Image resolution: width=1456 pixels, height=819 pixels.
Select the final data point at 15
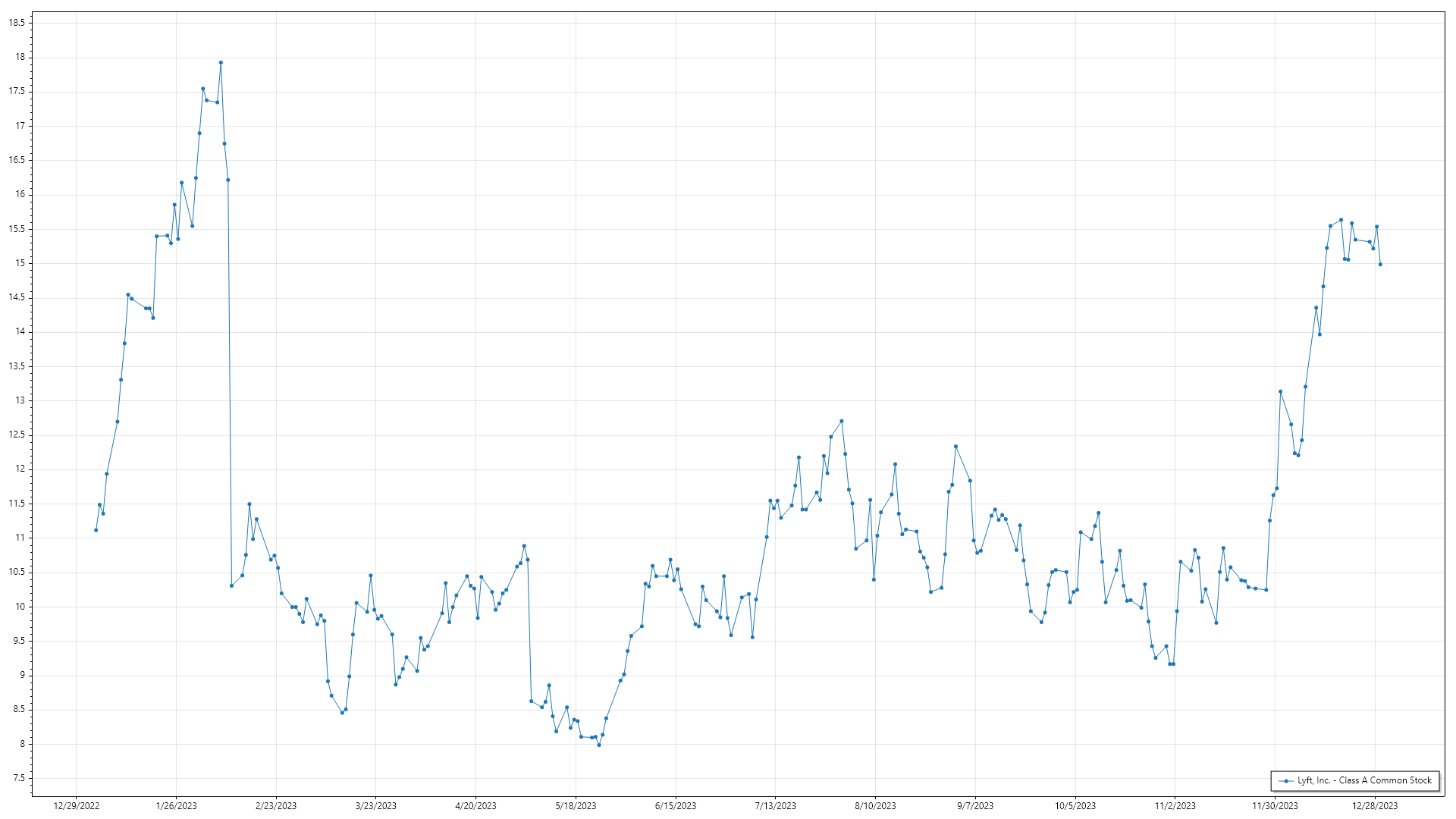pyautogui.click(x=1380, y=264)
